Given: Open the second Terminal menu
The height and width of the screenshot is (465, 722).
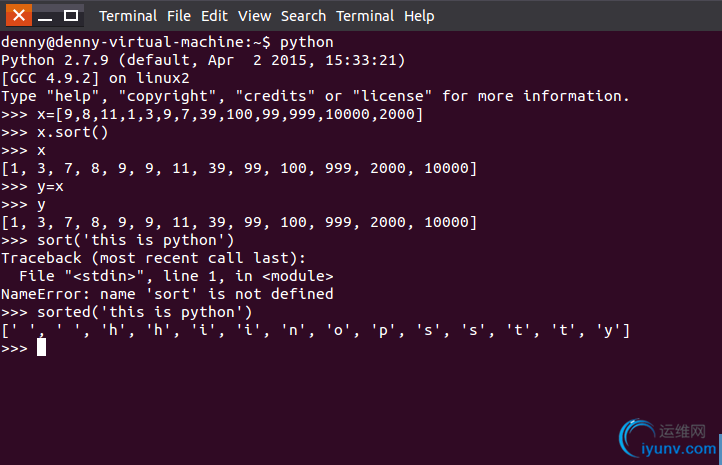Looking at the screenshot, I should tap(365, 16).
